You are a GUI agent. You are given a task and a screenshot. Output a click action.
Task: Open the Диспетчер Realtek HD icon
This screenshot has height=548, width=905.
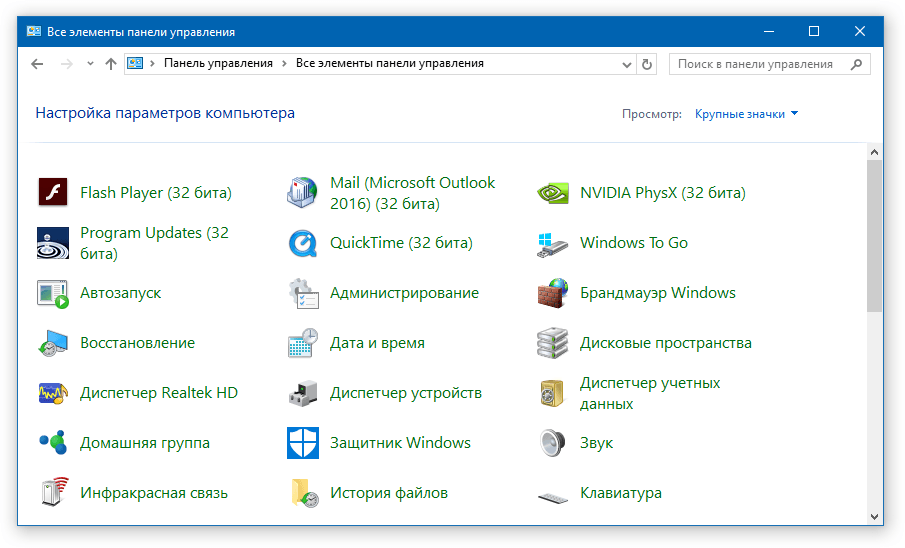click(53, 393)
